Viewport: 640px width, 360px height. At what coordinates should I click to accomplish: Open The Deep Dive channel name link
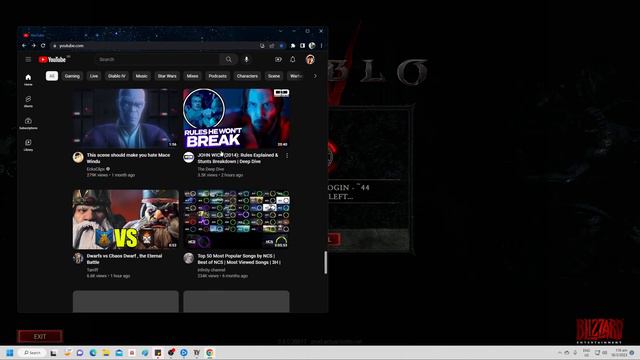tap(211, 169)
